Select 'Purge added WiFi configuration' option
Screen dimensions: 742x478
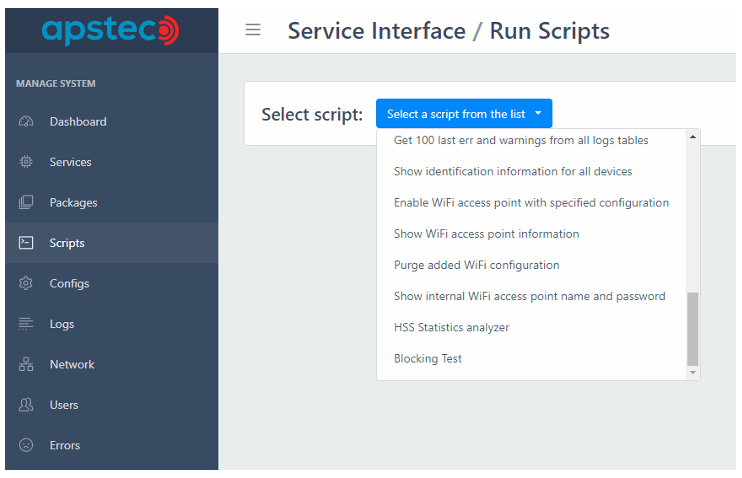(x=476, y=265)
